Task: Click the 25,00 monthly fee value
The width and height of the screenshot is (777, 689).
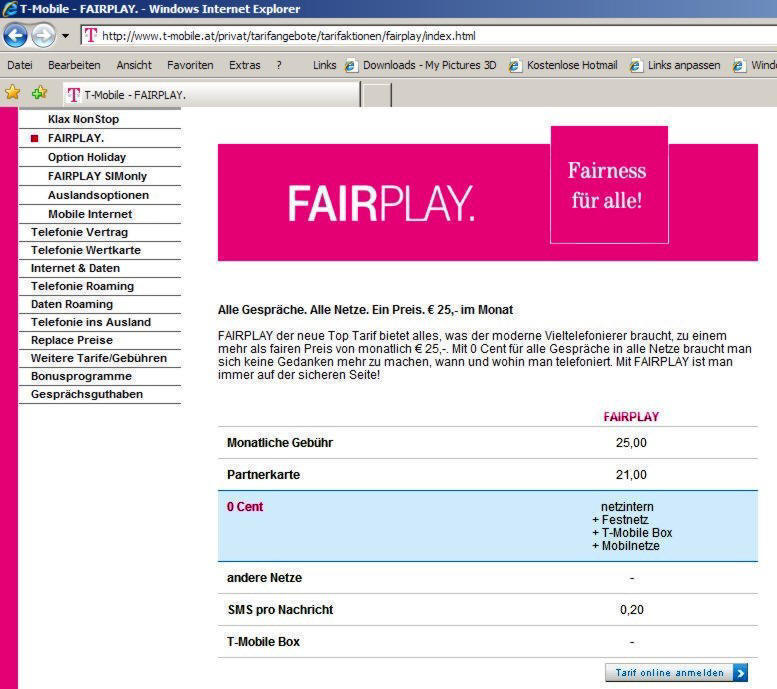Action: (631, 443)
